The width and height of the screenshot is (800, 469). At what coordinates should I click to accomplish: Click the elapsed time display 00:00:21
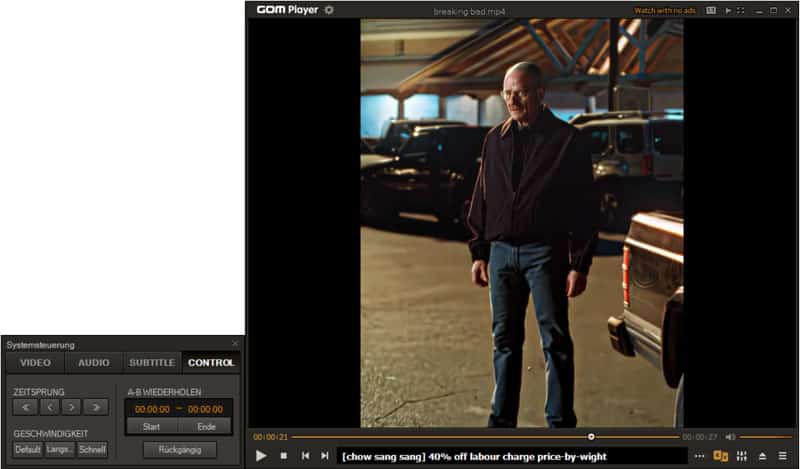click(270, 437)
